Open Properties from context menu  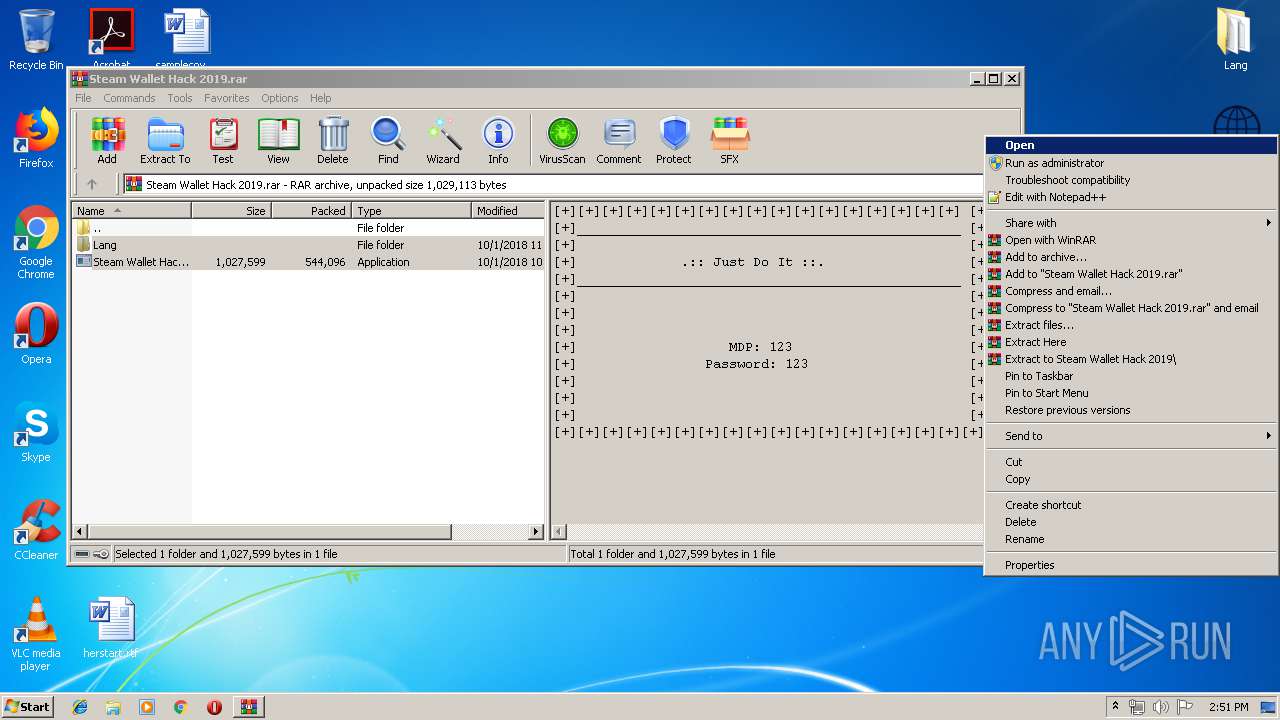[x=1131, y=565]
